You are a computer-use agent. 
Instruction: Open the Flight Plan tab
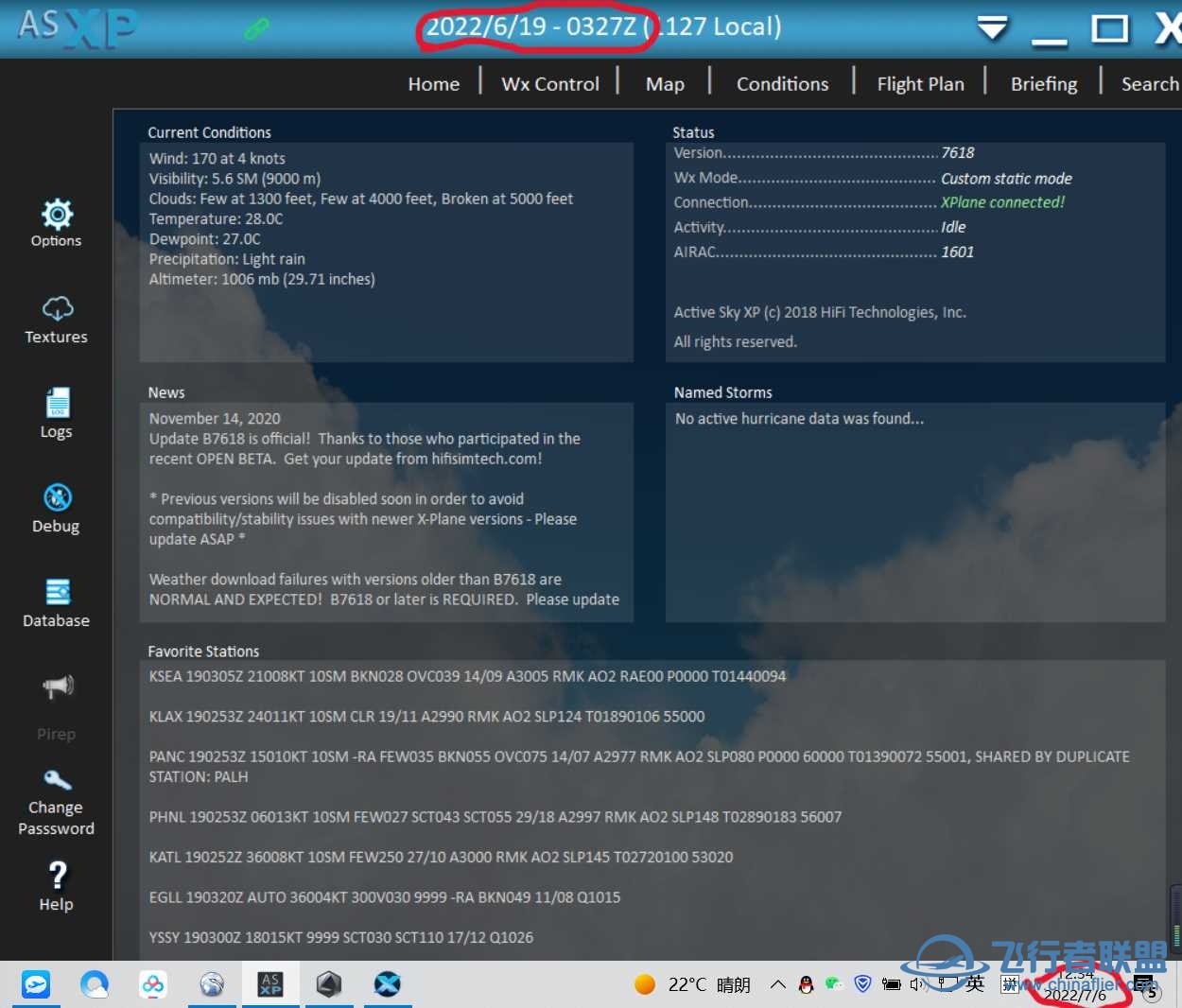click(920, 84)
